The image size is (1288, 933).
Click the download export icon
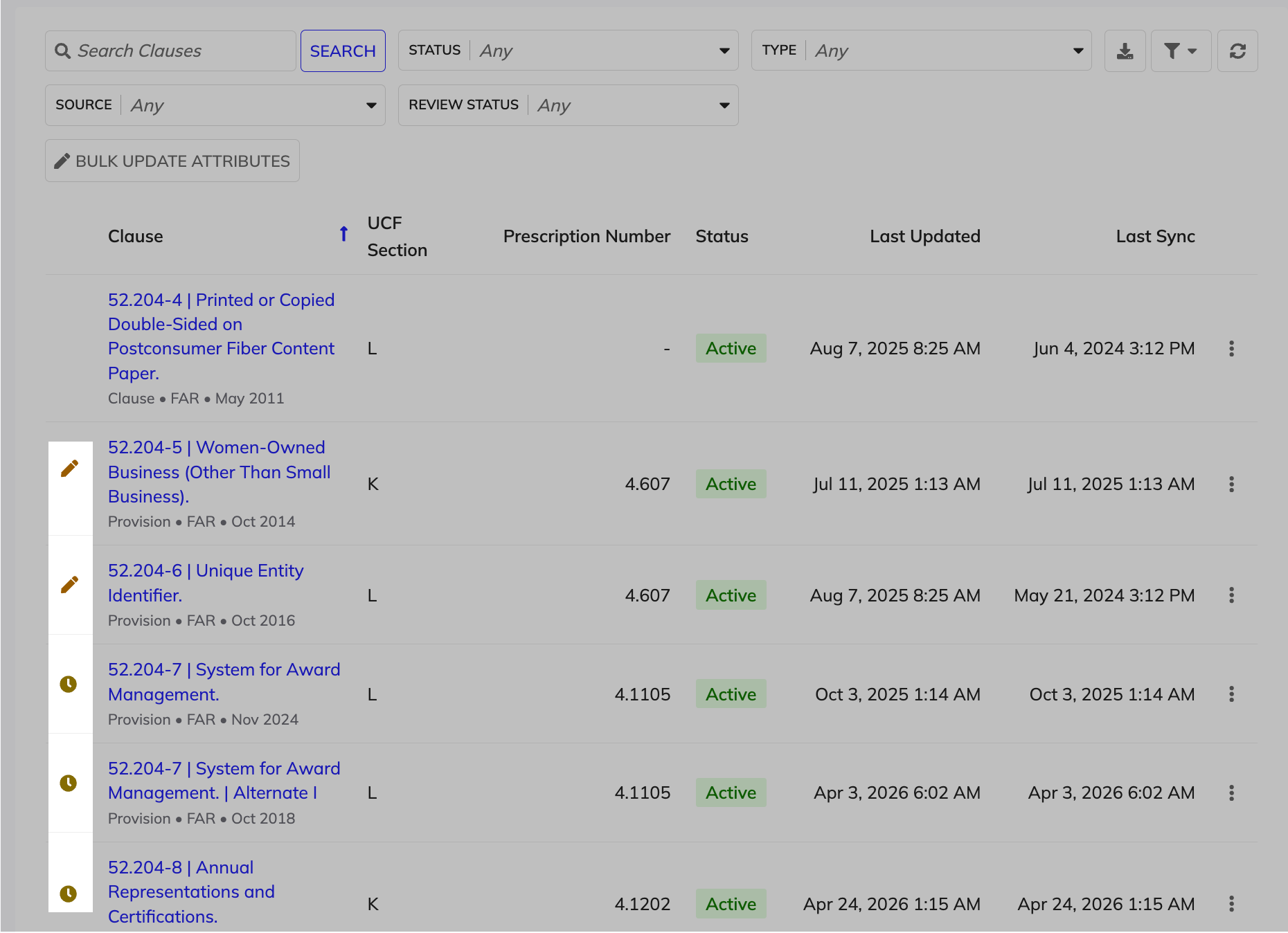point(1125,51)
